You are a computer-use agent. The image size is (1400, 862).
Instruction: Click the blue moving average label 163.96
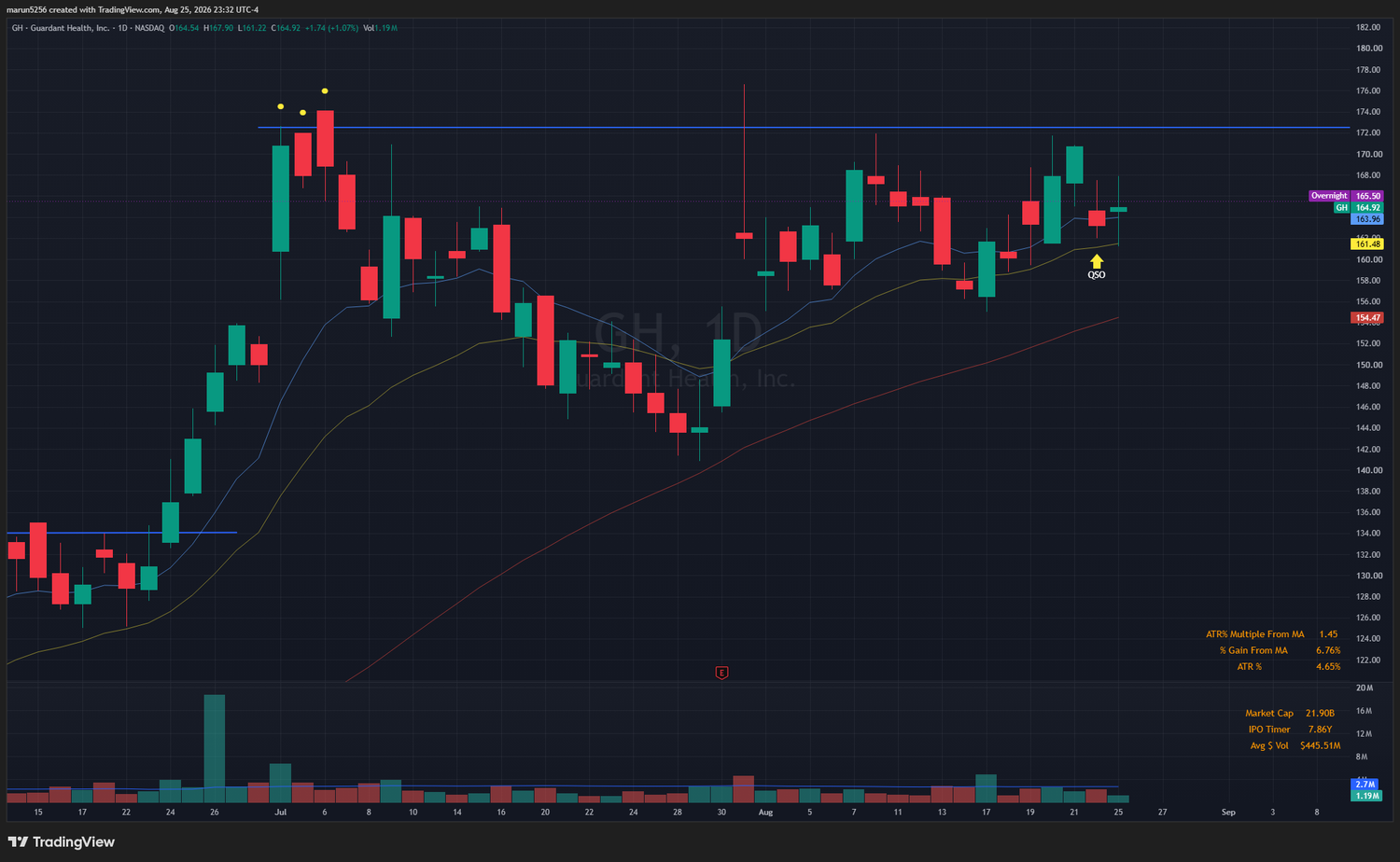pyautogui.click(x=1367, y=219)
